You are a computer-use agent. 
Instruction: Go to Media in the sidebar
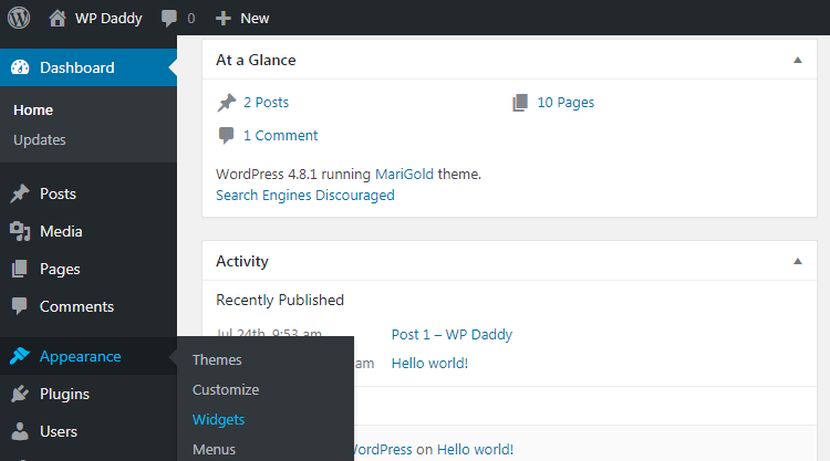pyautogui.click(x=61, y=231)
